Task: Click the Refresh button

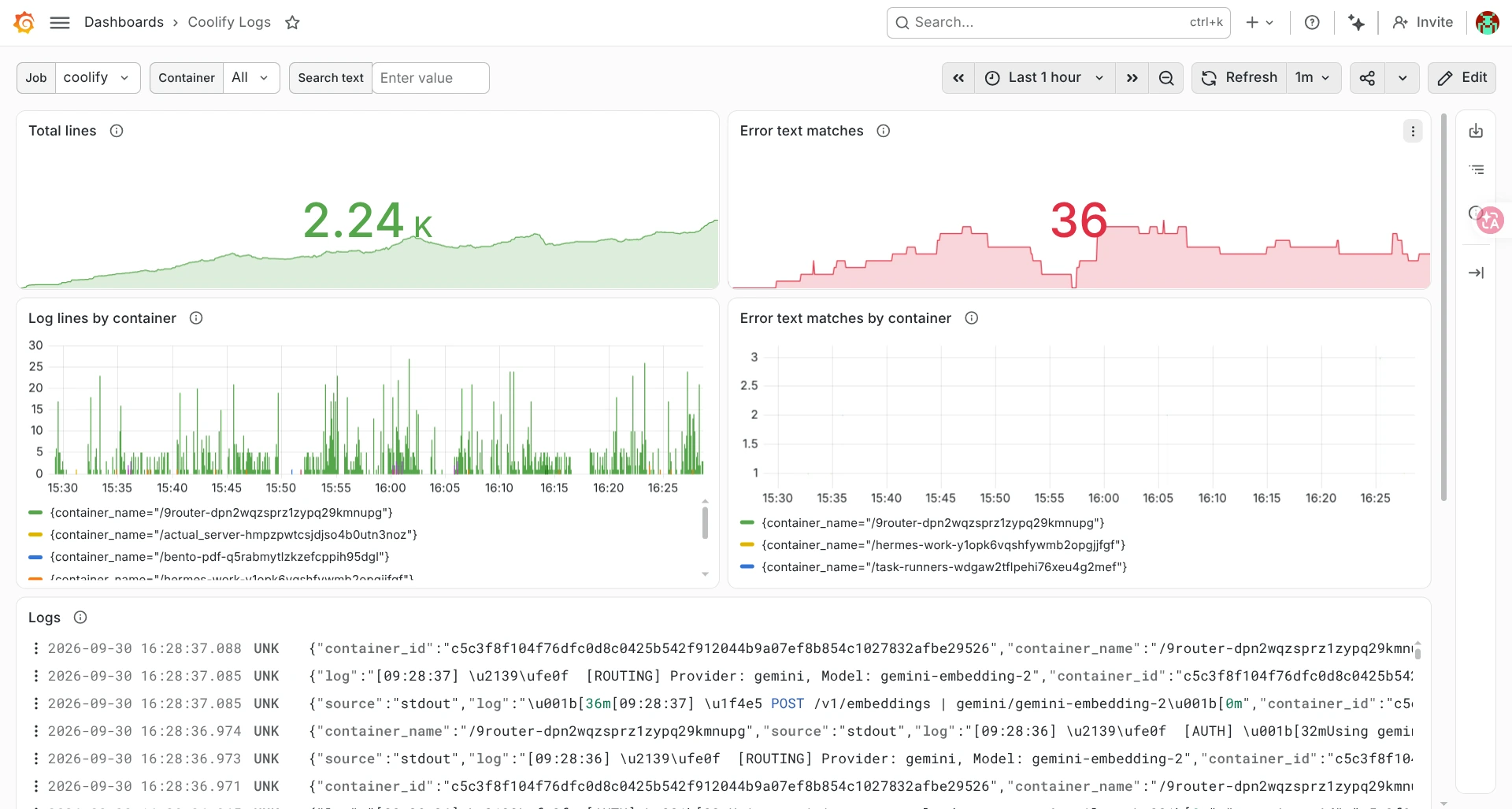Action: pyautogui.click(x=1240, y=78)
